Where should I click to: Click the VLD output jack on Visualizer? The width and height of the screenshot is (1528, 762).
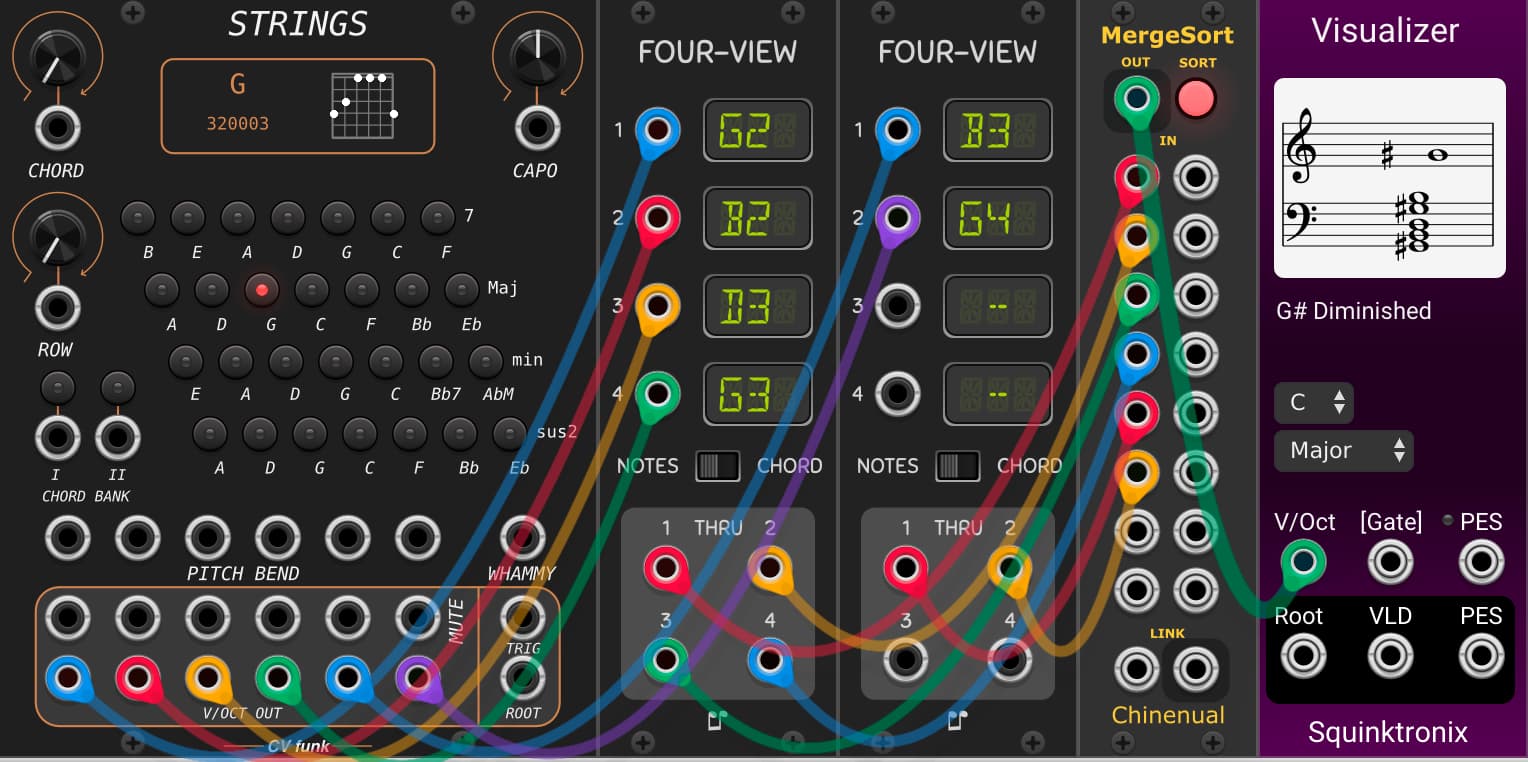click(x=1389, y=656)
